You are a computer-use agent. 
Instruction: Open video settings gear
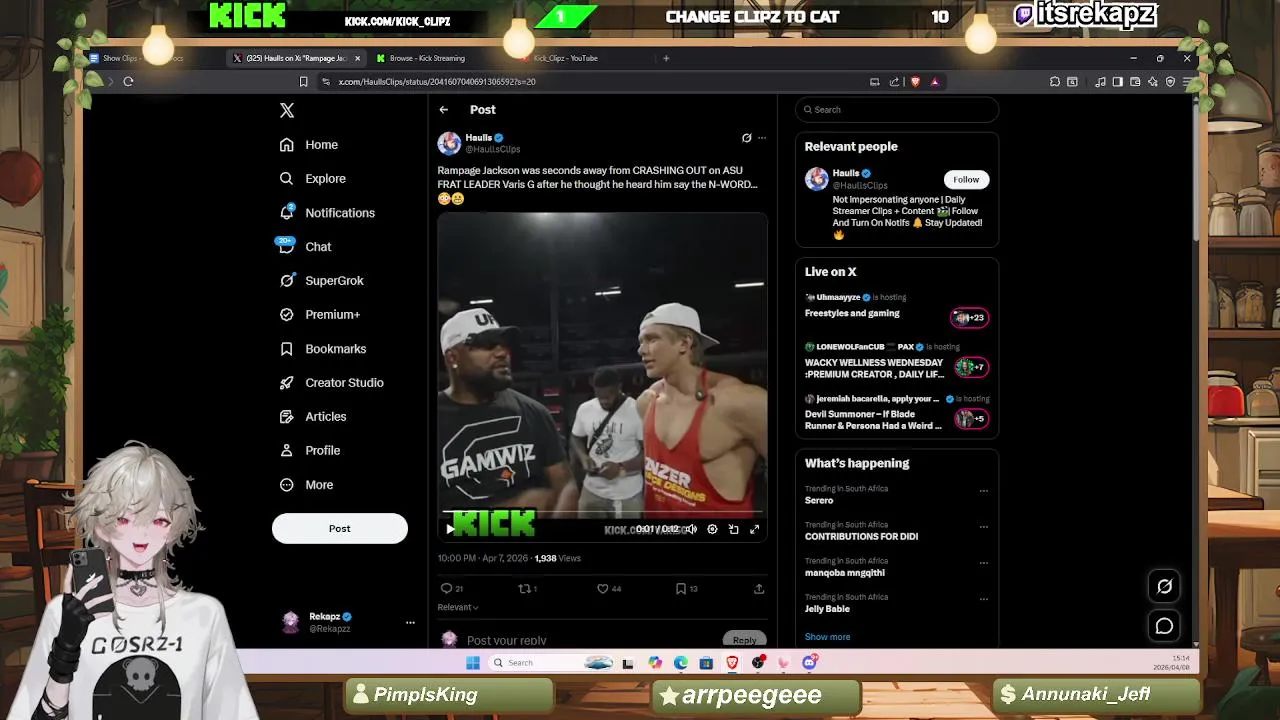(x=712, y=529)
